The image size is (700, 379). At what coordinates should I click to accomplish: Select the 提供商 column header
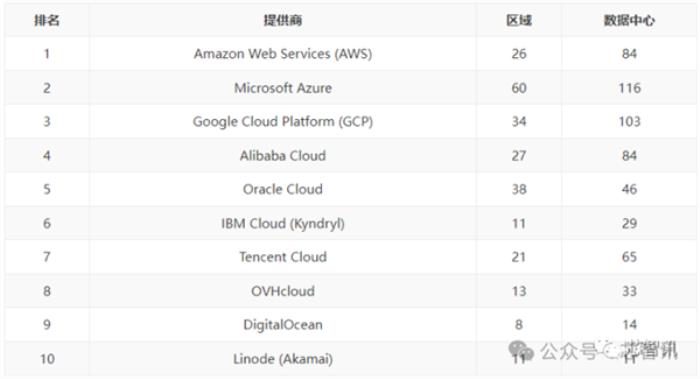283,20
